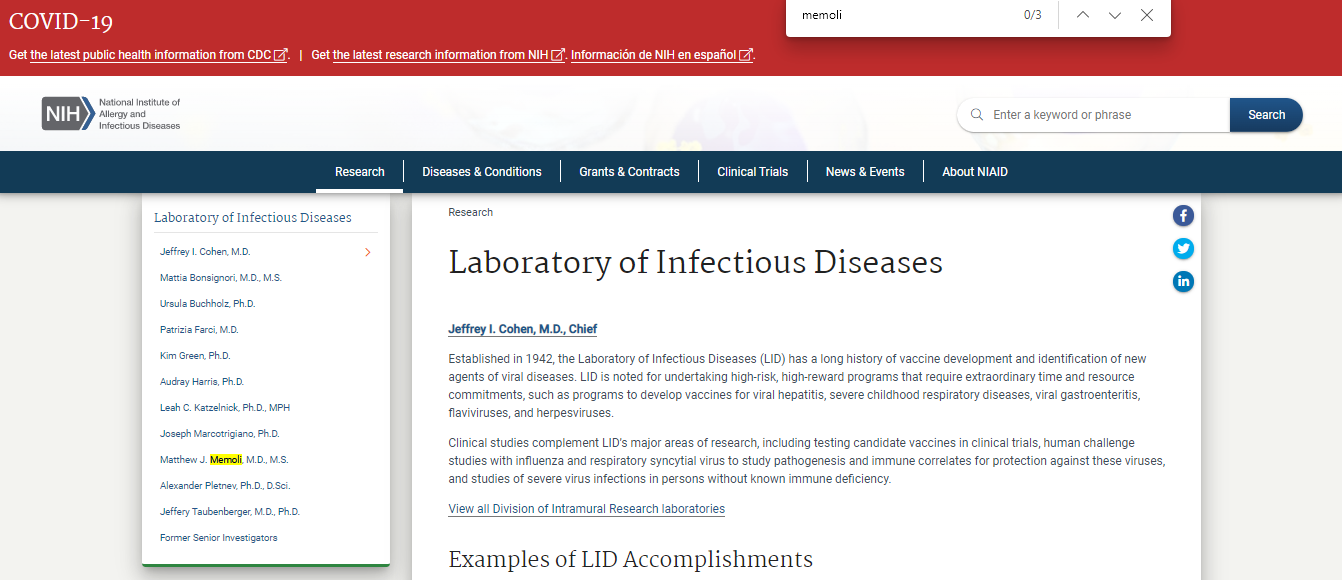This screenshot has width=1342, height=580.
Task: Select Matthew J. Memoli, M.D., M.S.
Action: pos(224,460)
